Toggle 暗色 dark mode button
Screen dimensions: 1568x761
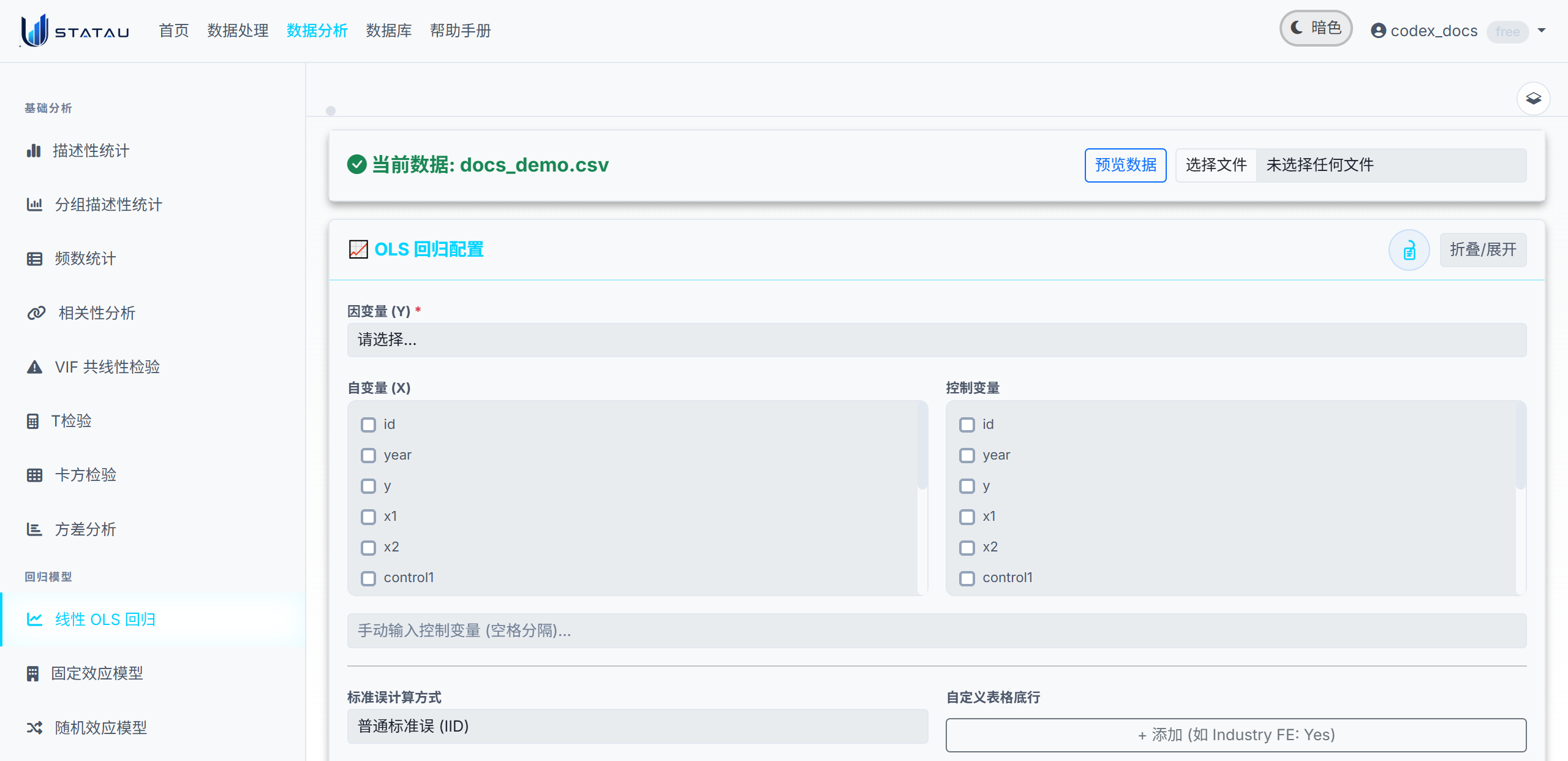click(x=1316, y=28)
